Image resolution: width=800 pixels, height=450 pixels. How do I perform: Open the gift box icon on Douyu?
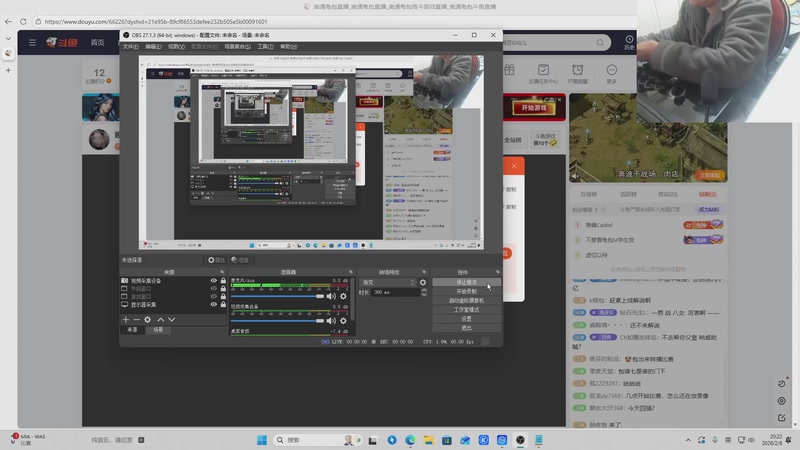point(509,70)
